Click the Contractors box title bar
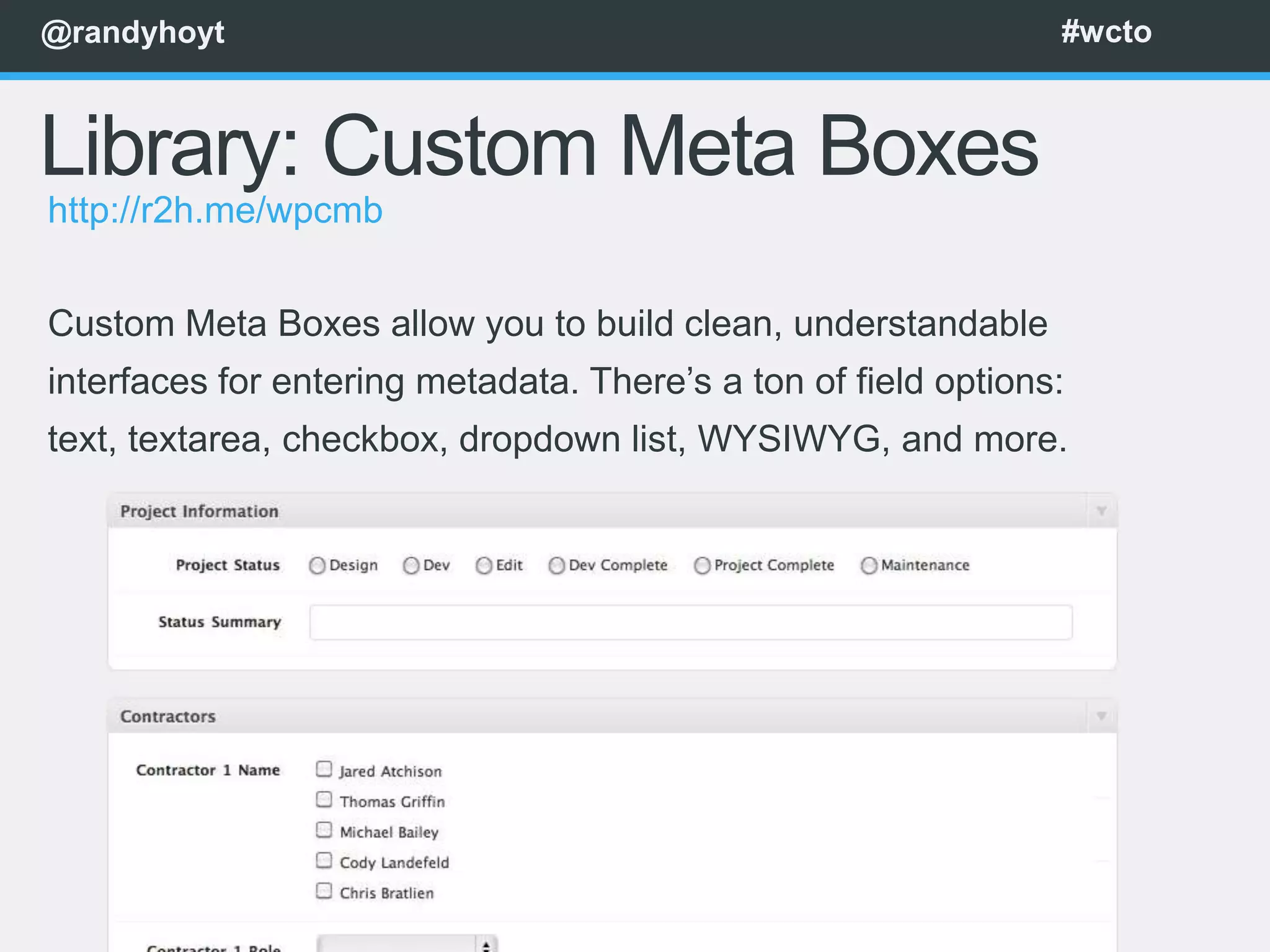Image resolution: width=1270 pixels, height=952 pixels. (168, 716)
